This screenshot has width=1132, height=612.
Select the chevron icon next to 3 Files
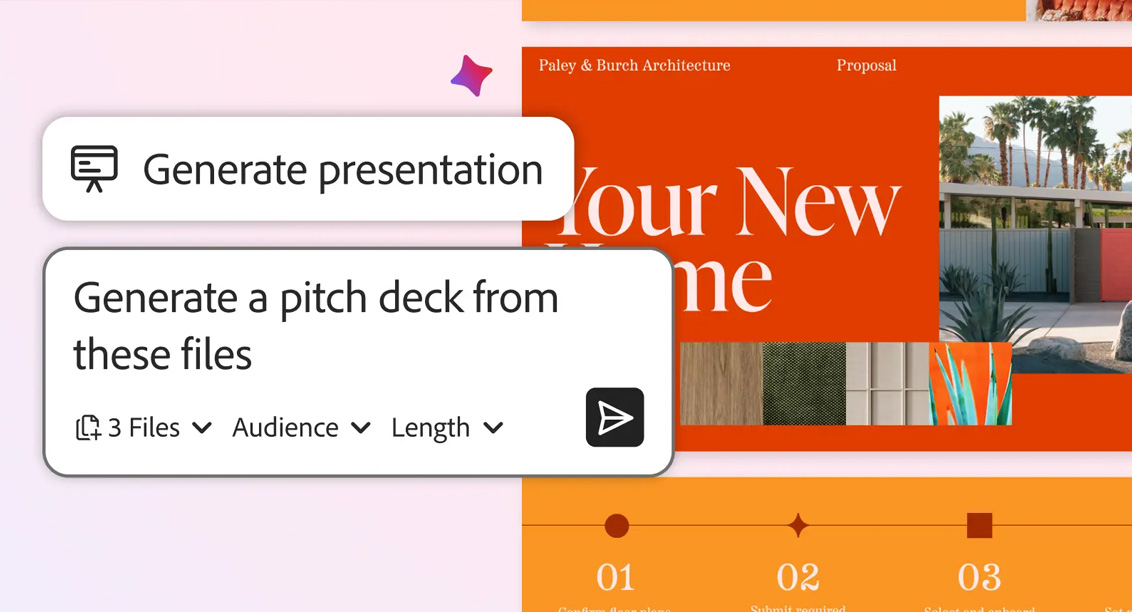tap(204, 428)
